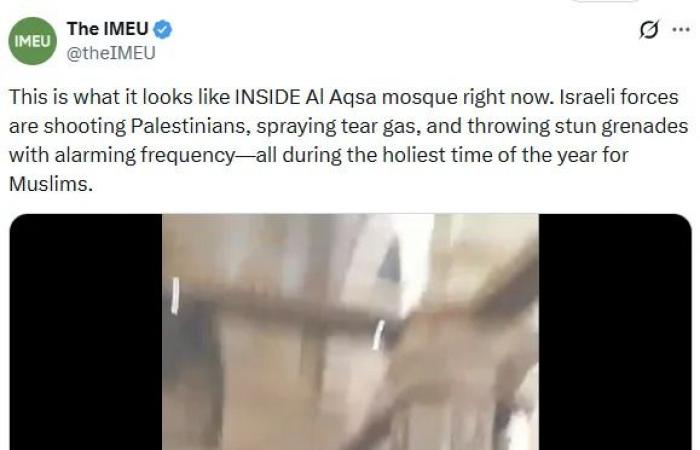Click the phrase Israeli forces in tweet
Viewport: 700px width, 450px height.
point(619,97)
